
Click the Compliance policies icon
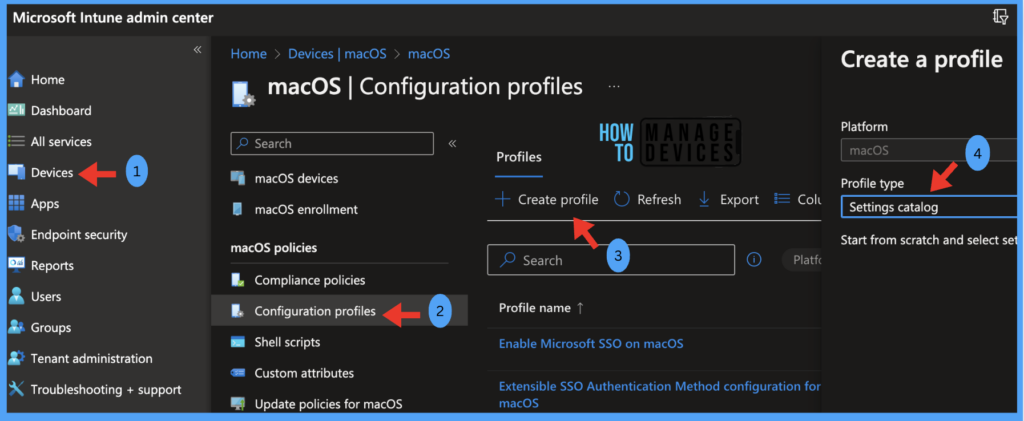click(238, 280)
